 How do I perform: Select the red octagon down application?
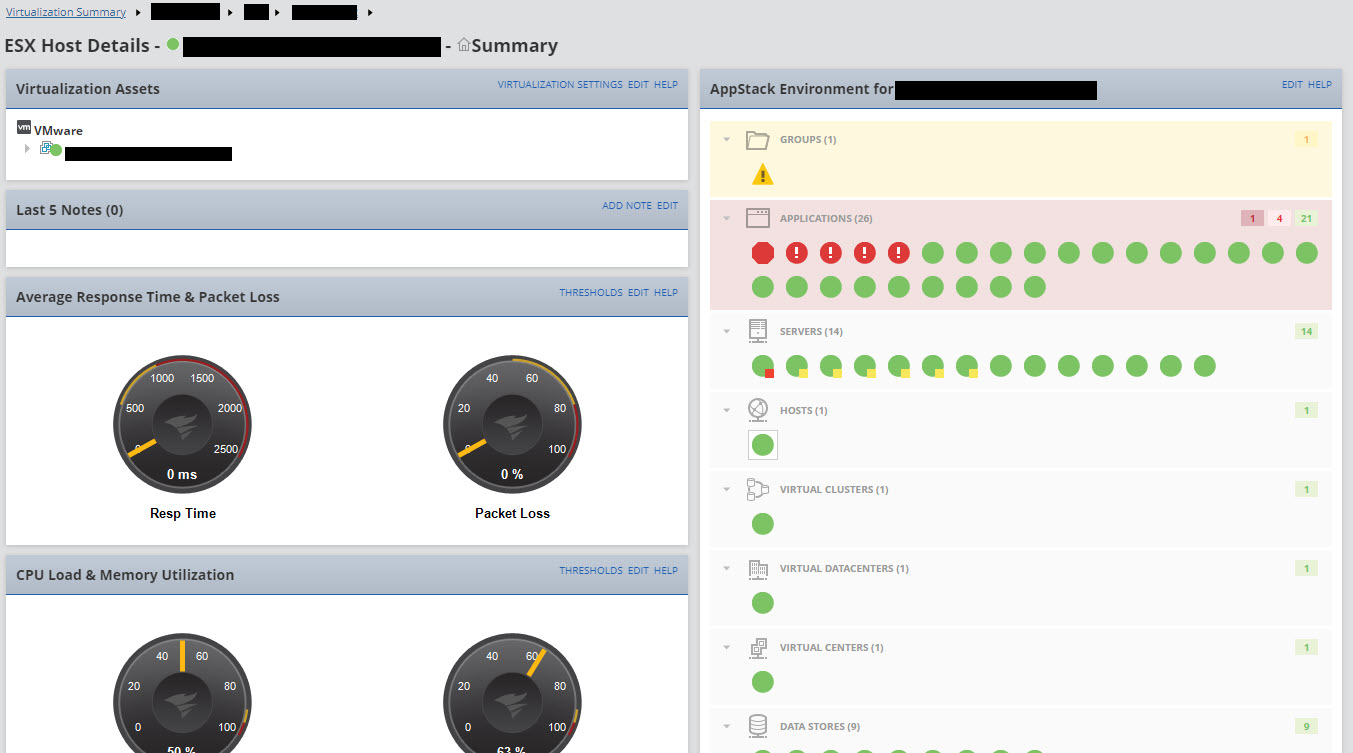762,253
